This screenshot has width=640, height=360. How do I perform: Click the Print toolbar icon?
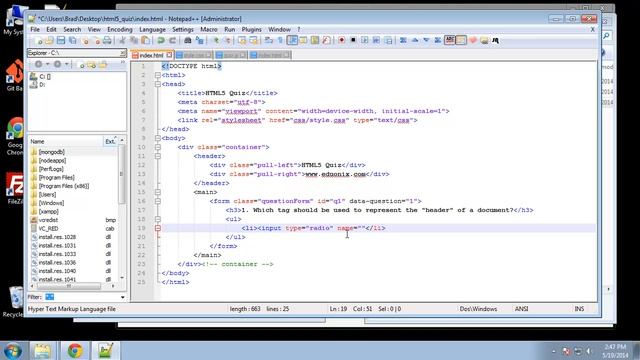pyautogui.click(x=107, y=40)
